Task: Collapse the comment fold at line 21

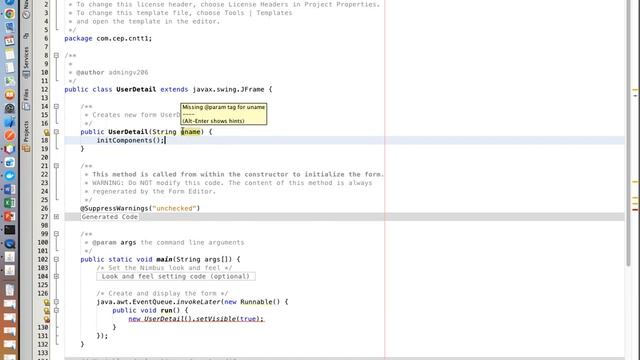Action: tap(56, 166)
